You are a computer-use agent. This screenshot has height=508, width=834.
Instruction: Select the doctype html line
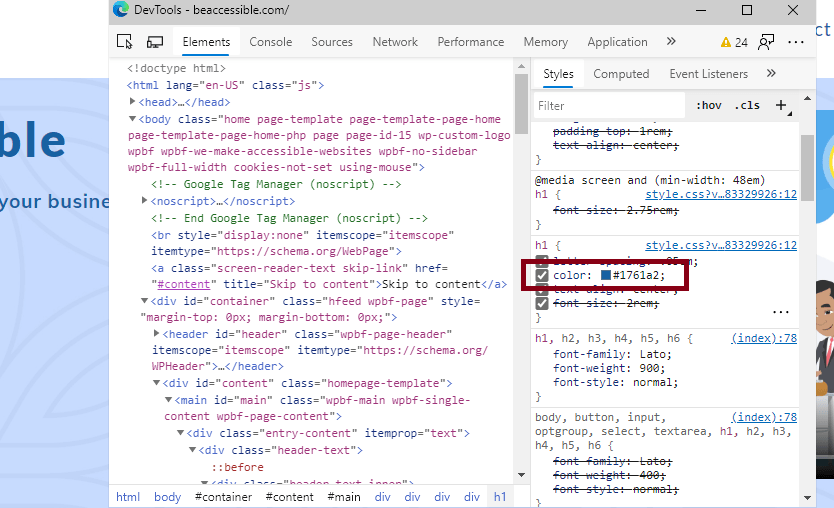[176, 68]
